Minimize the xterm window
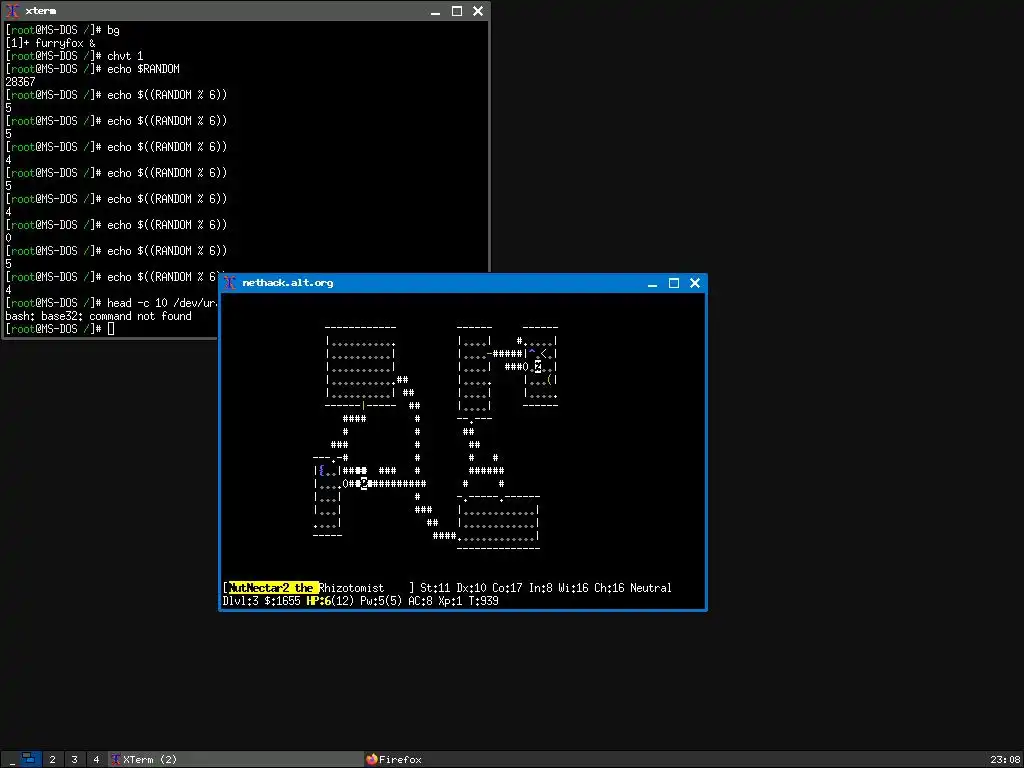 436,11
